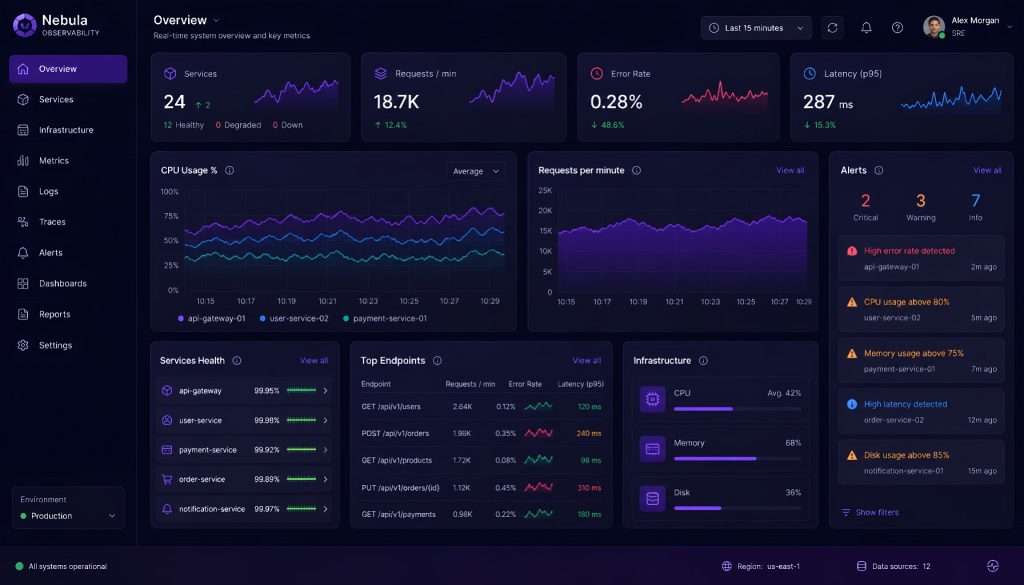Toggle the user-service-02 legend series
Screen dimensions: 1024x585
pos(294,319)
